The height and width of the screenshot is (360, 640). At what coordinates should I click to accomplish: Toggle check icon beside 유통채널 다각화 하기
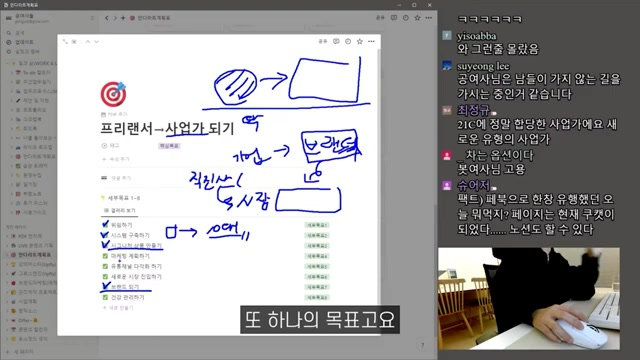(x=105, y=266)
